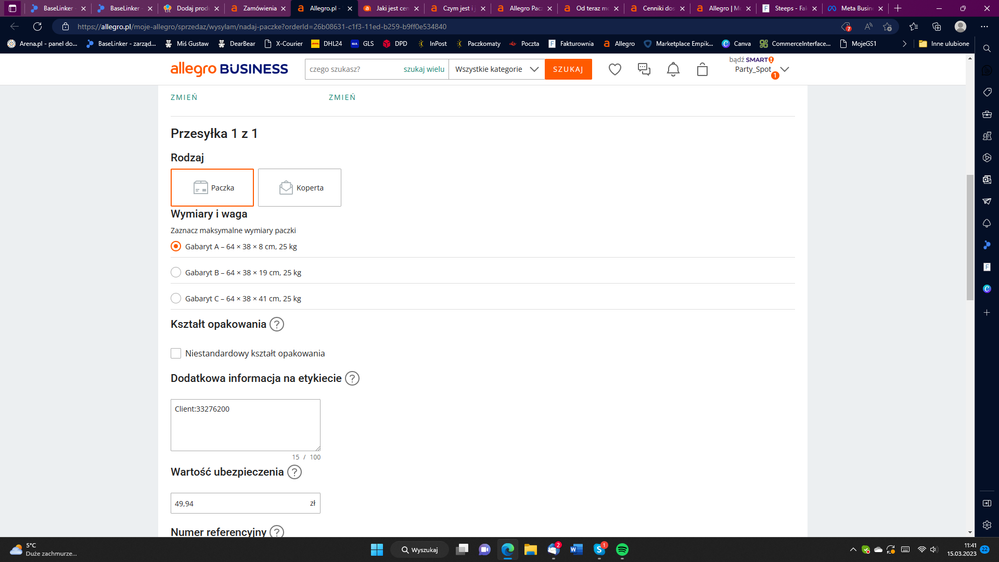Select Gabaryt B 64 × 38 × 19 cm
Viewport: 999px width, 562px height.
[176, 272]
